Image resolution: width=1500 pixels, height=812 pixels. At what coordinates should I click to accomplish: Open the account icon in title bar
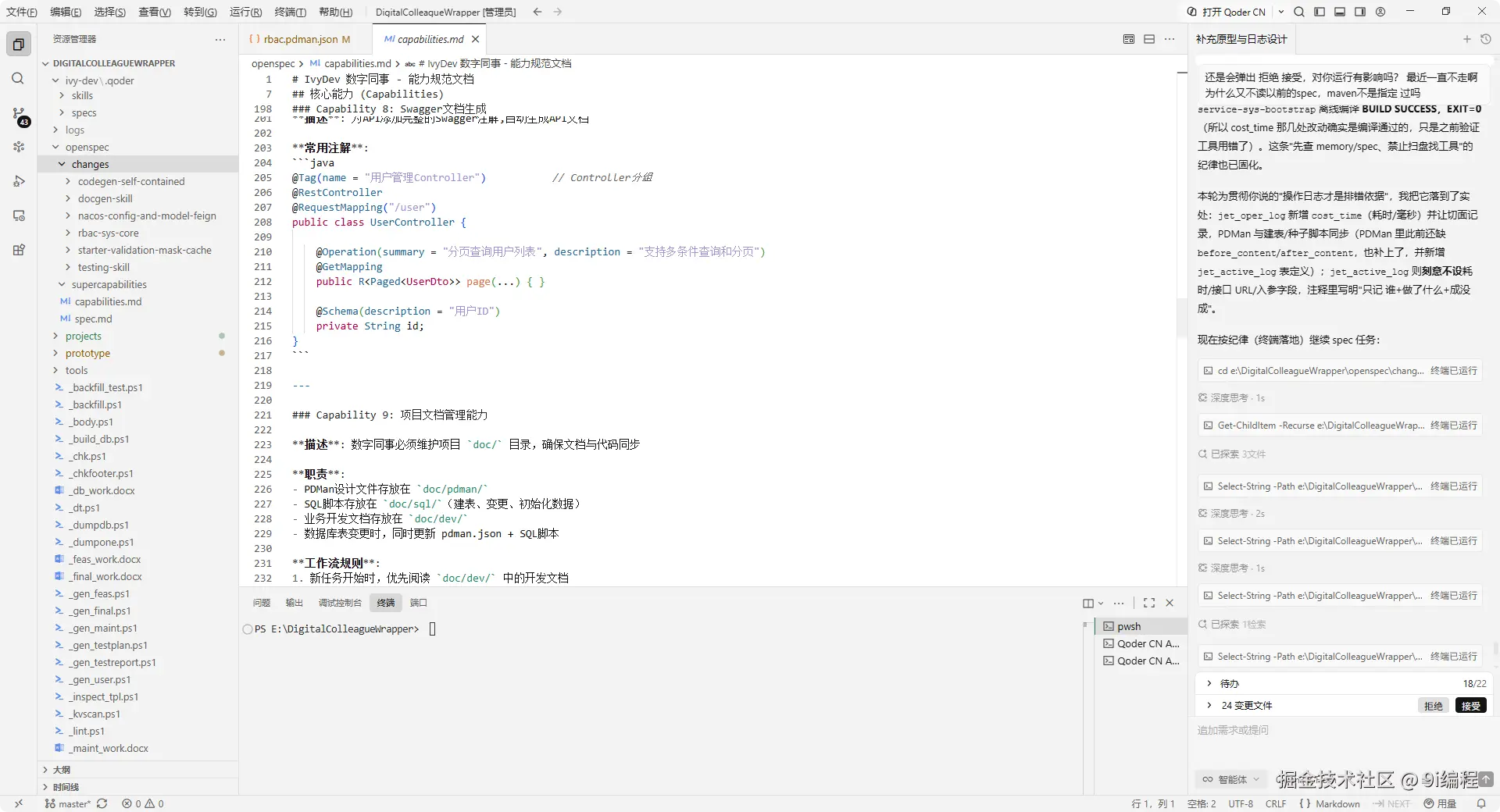(1380, 12)
